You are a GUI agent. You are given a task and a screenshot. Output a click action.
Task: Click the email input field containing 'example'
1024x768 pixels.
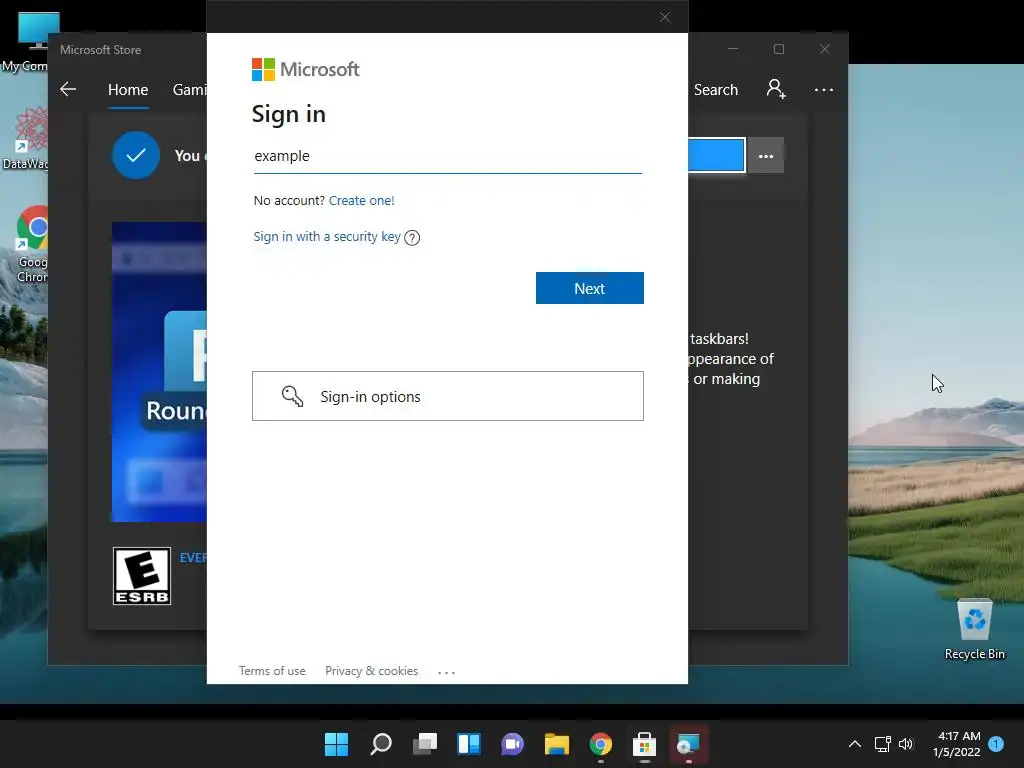[447, 156]
